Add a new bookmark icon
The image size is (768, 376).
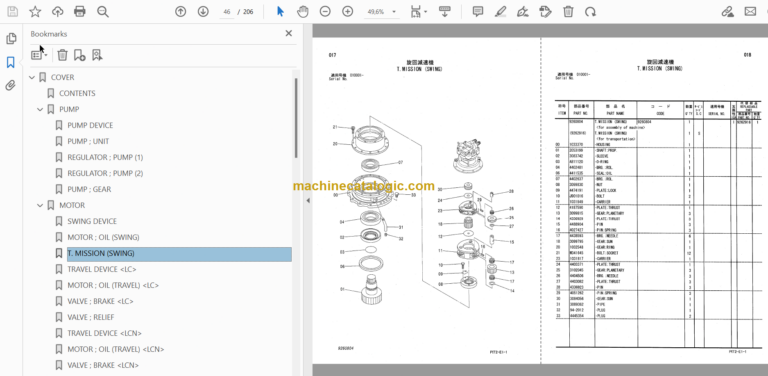pyautogui.click(x=80, y=55)
